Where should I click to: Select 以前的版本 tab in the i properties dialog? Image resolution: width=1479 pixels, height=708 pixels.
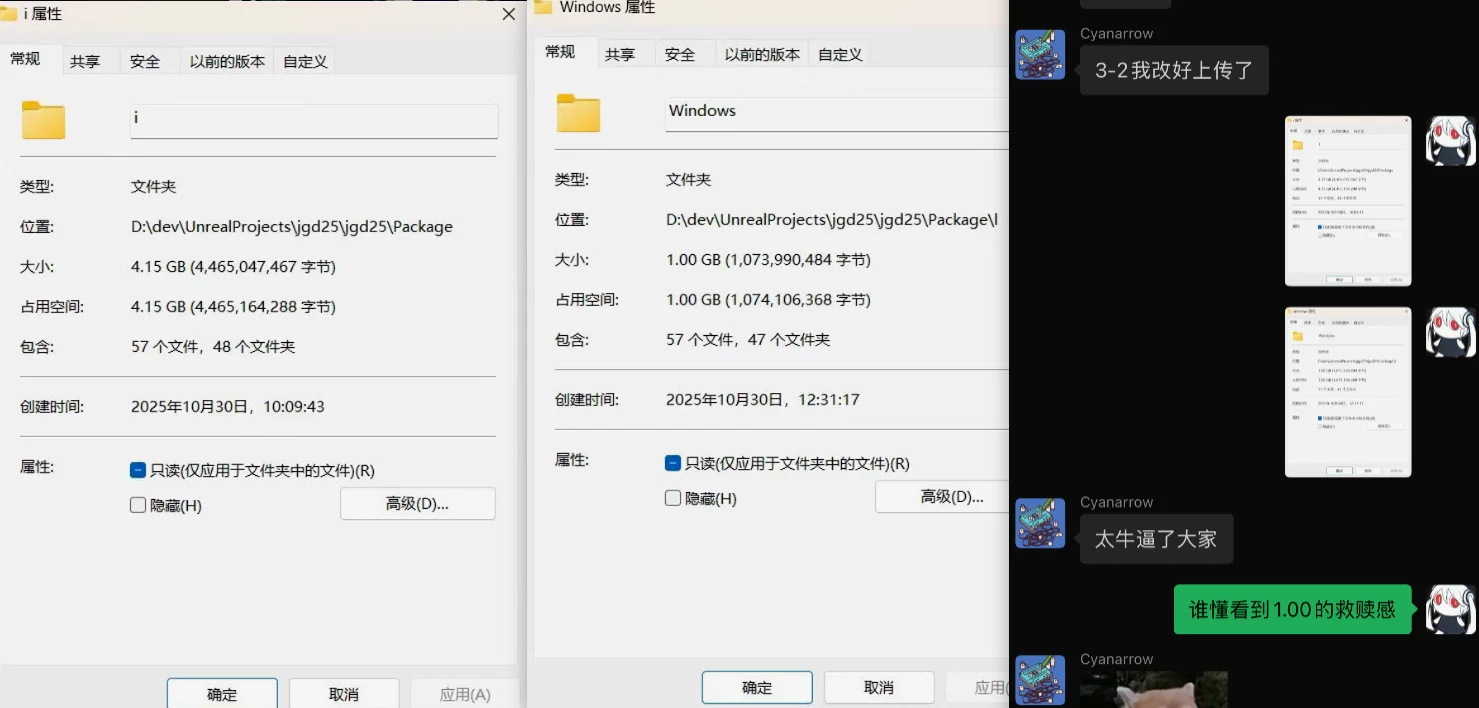tap(227, 61)
